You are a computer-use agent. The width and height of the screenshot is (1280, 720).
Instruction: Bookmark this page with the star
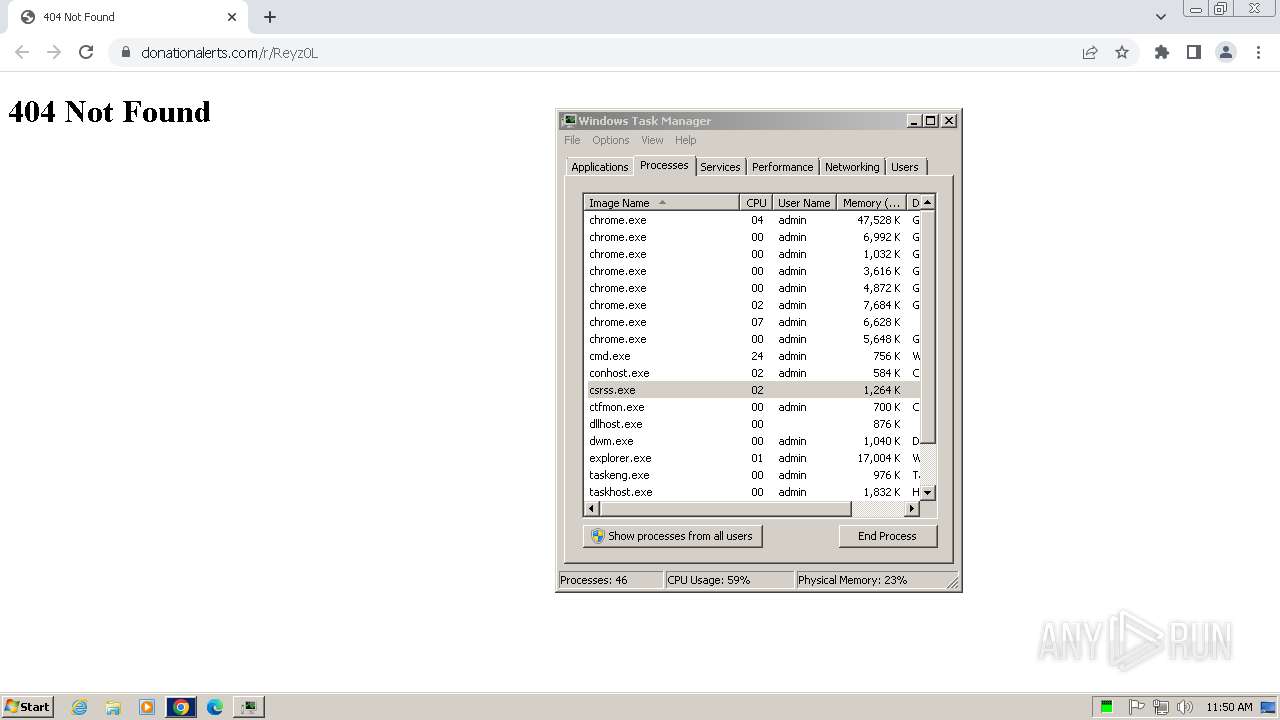1122,52
